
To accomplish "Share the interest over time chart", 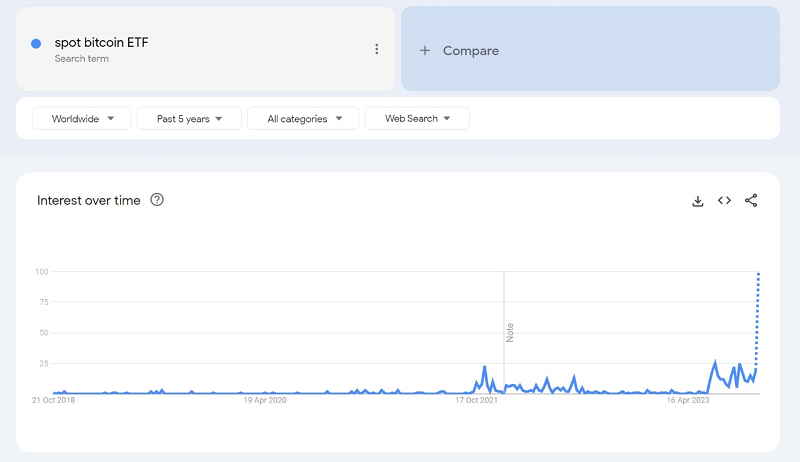I will [751, 201].
